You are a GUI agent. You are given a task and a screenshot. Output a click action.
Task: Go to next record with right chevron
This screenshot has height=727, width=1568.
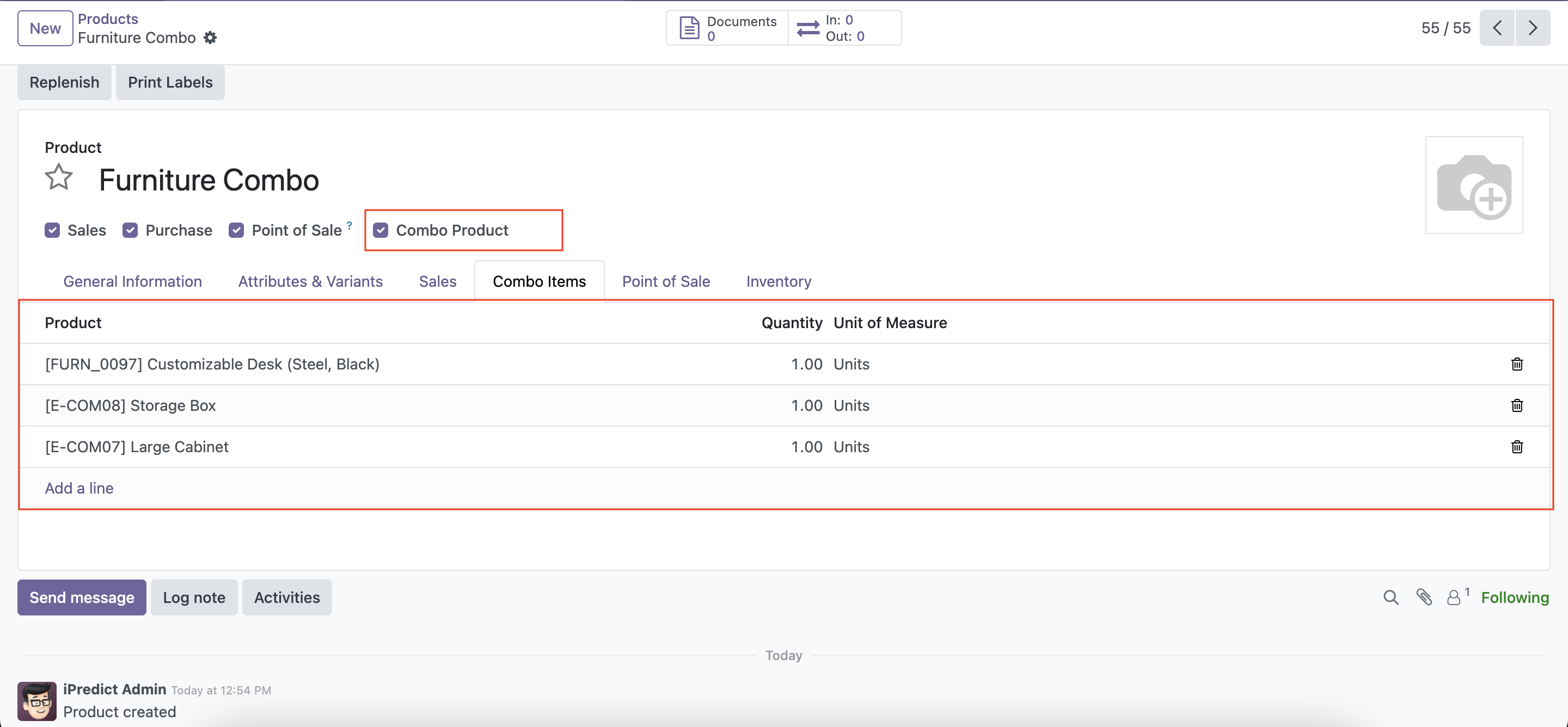(x=1532, y=28)
